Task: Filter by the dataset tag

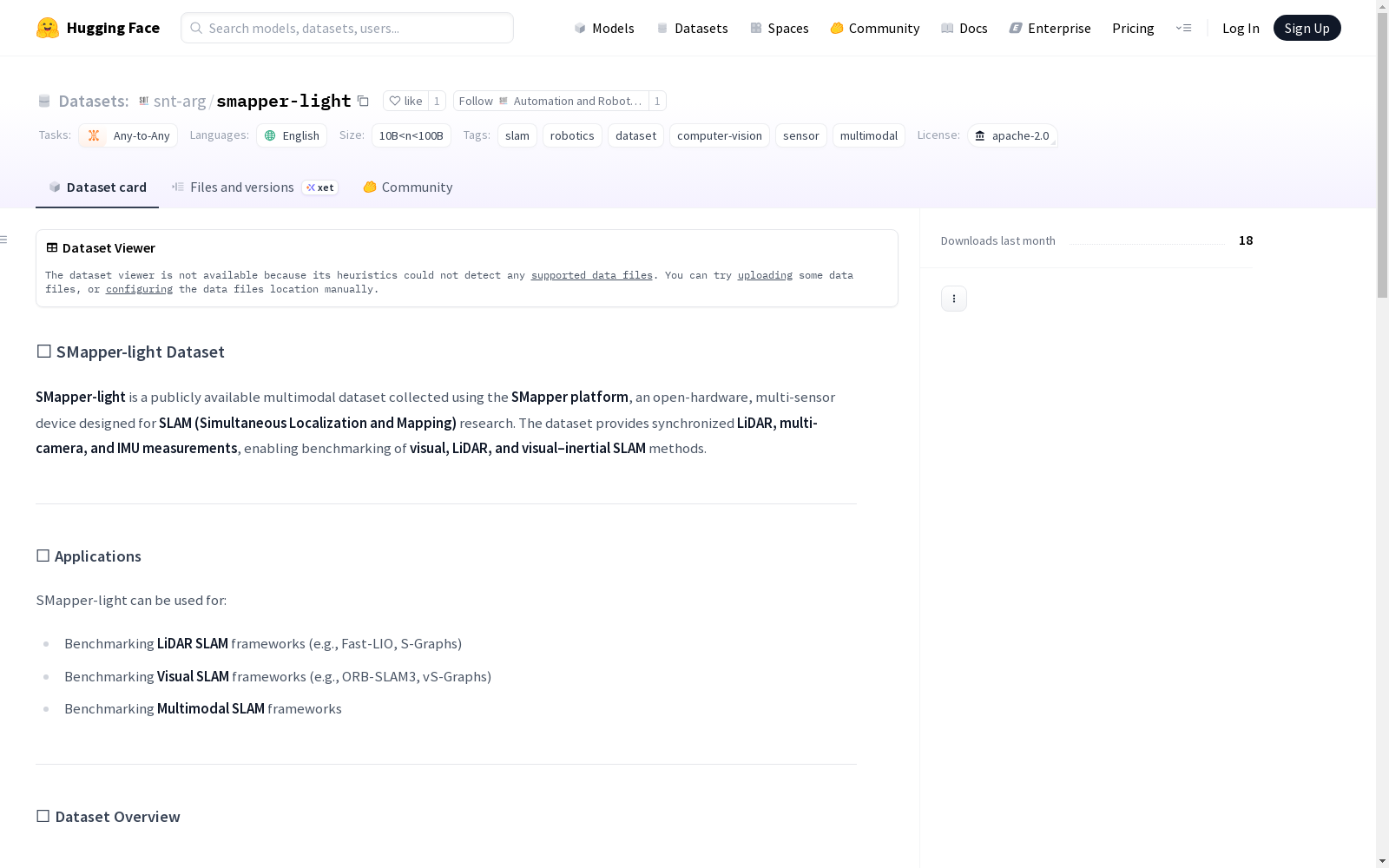Action: [635, 135]
